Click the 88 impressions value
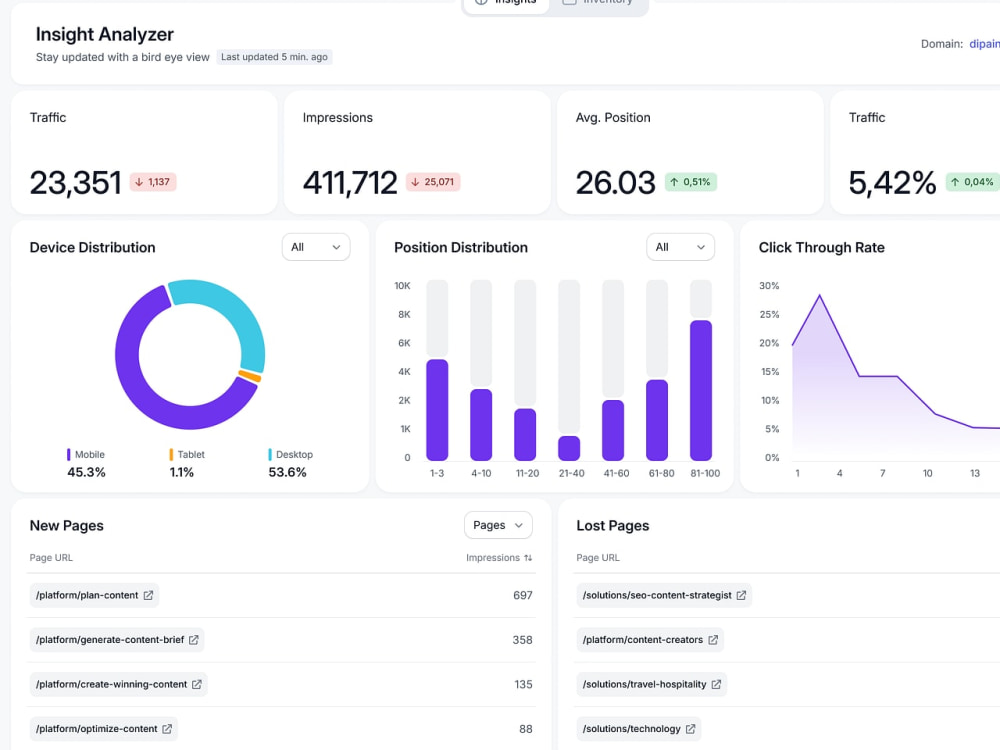Screen dimensions: 1000x750 (526, 730)
